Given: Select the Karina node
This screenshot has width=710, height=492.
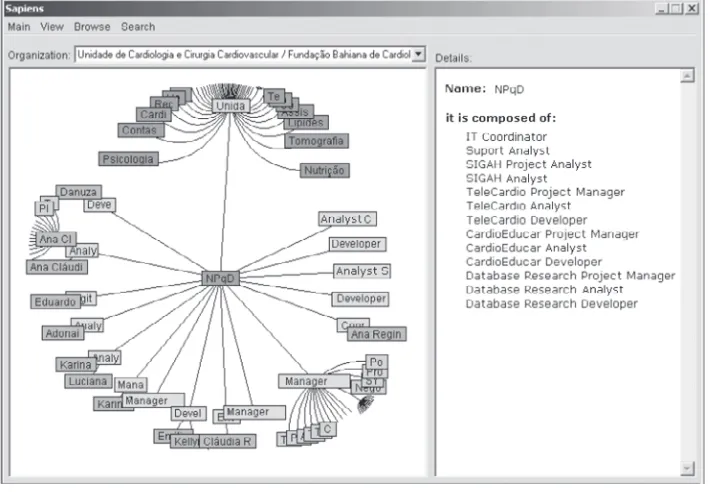Looking at the screenshot, I should 76,365.
